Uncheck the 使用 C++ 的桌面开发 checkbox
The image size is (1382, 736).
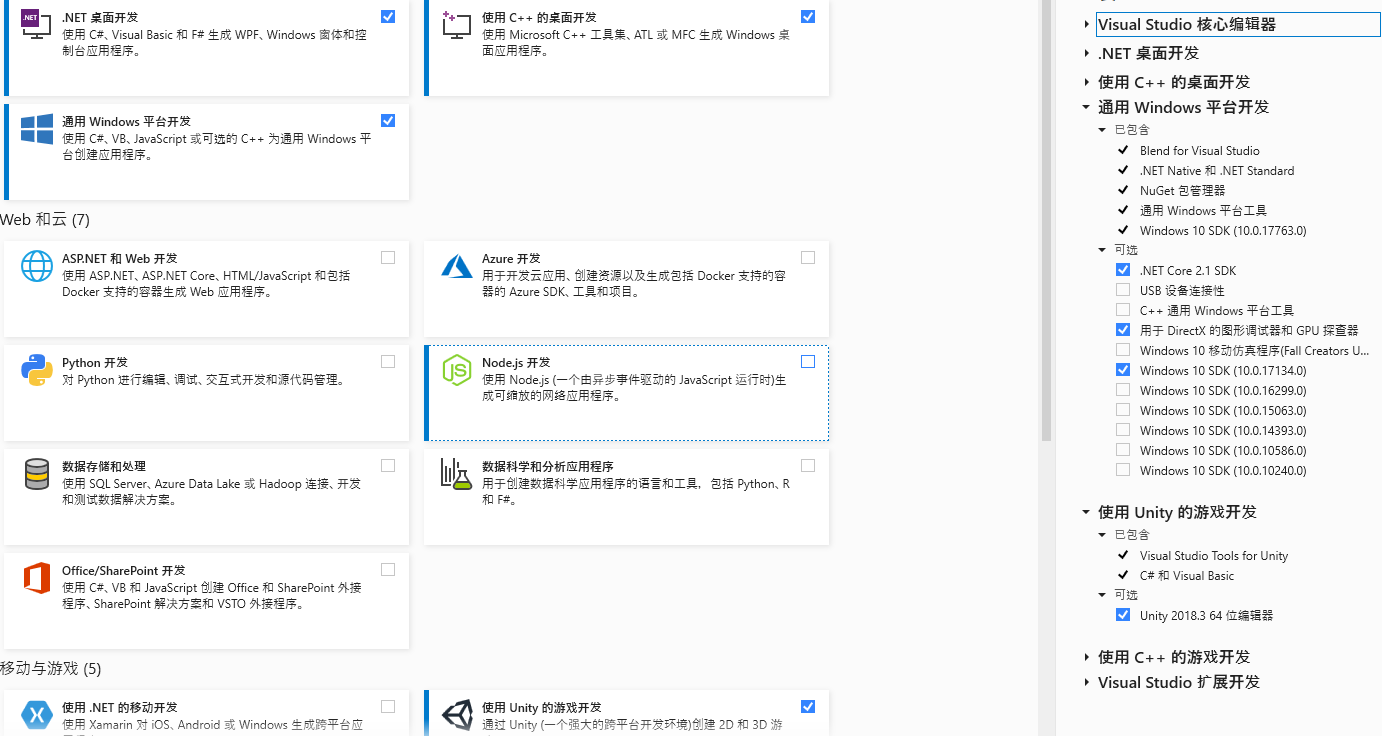click(x=808, y=17)
